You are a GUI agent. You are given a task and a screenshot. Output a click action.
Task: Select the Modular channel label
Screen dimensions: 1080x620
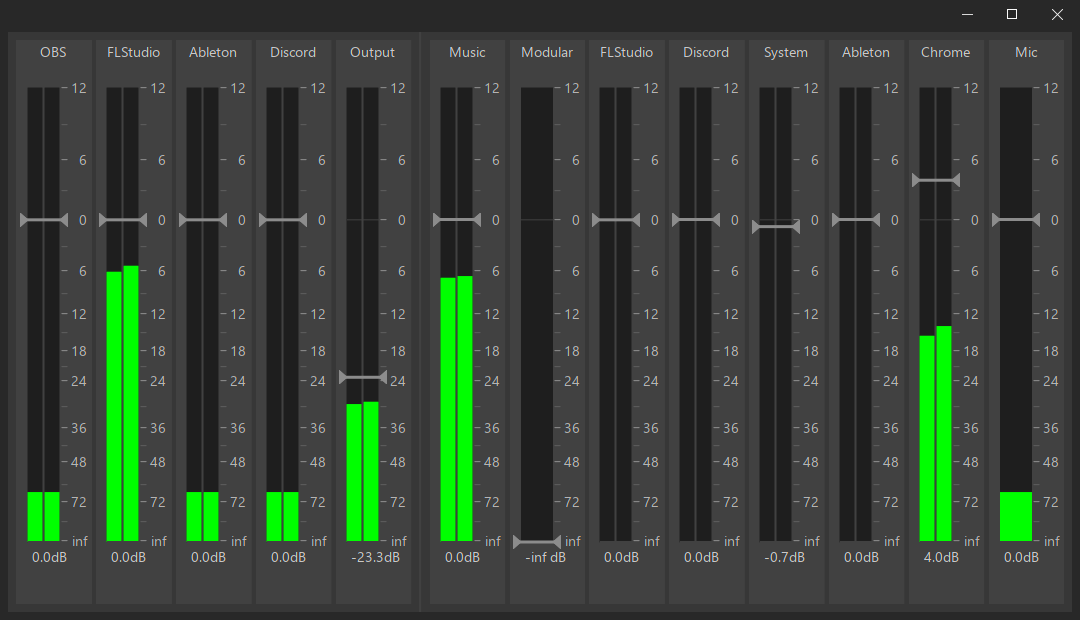coord(547,53)
